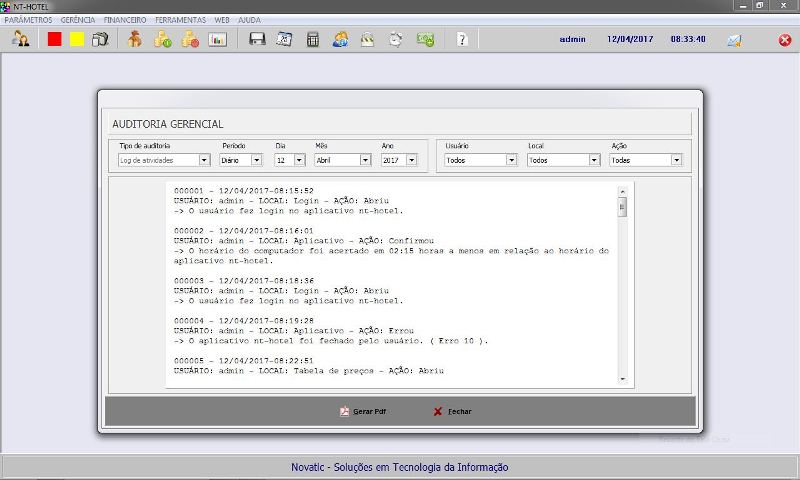Click the floppy disk save icon

click(257, 40)
